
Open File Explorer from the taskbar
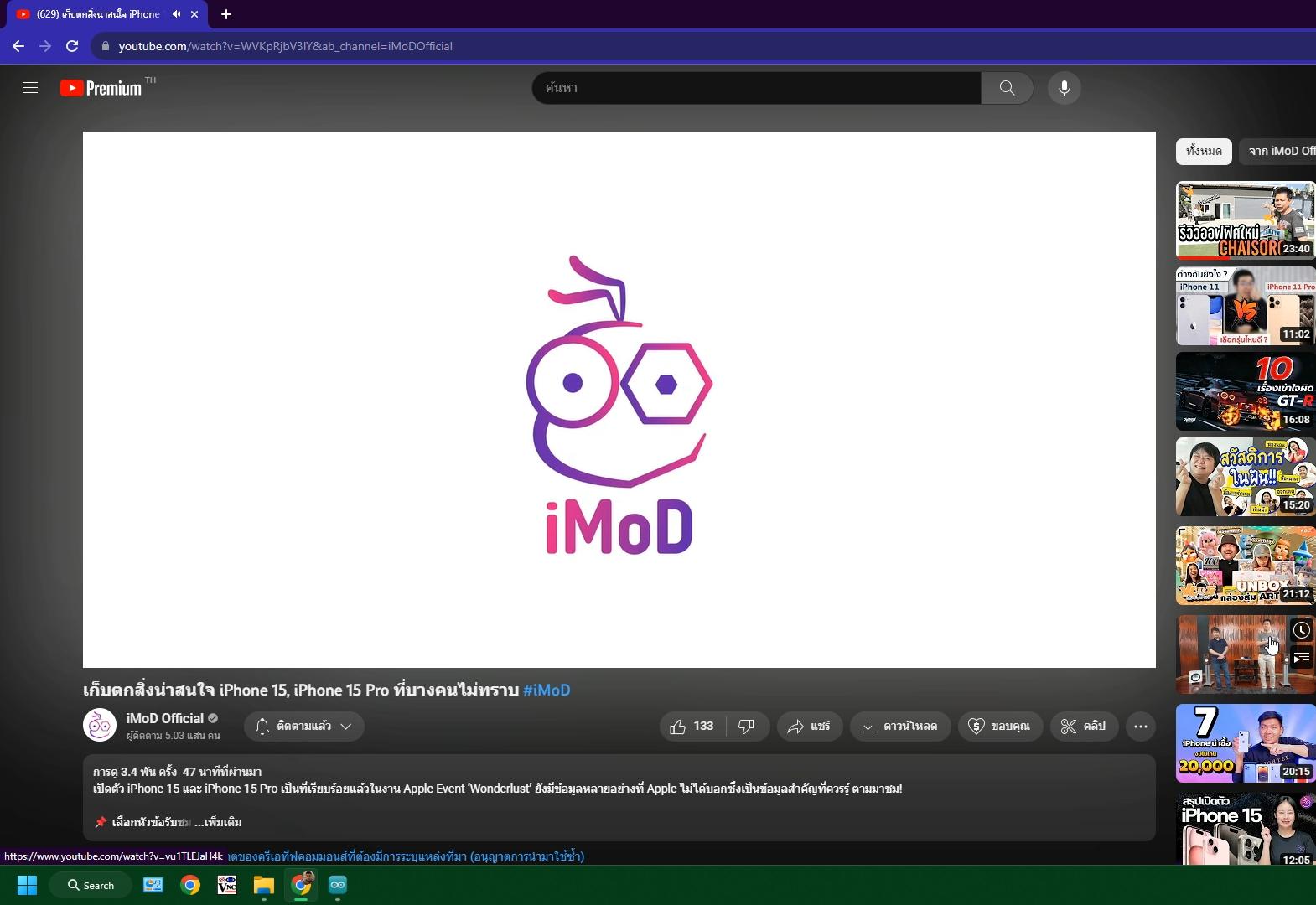264,885
